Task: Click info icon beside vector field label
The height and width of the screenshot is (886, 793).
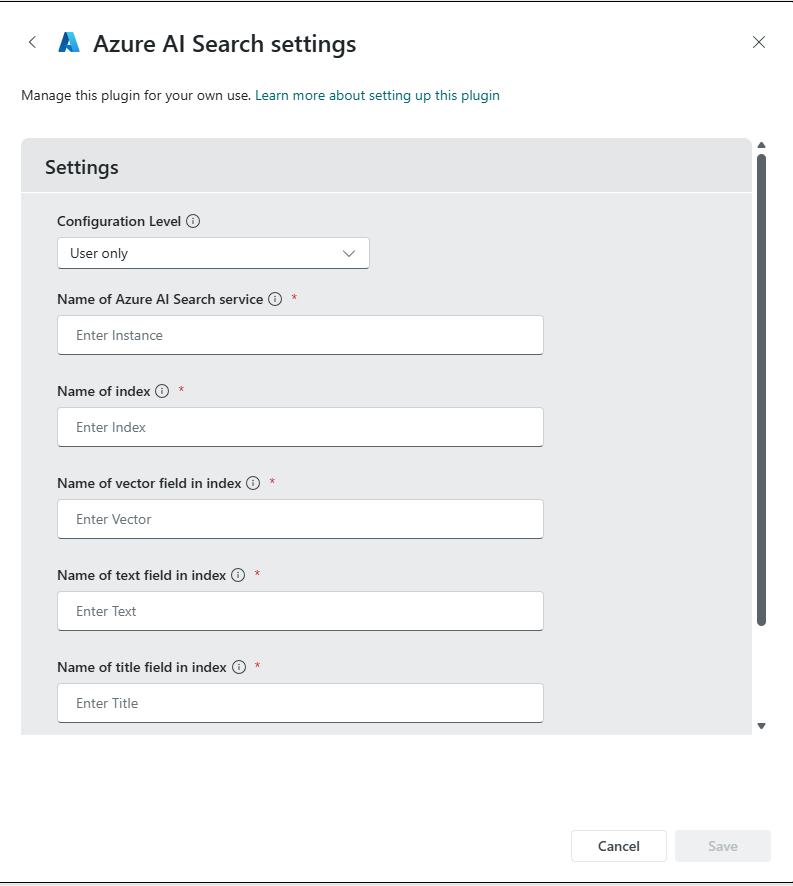Action: [x=253, y=483]
